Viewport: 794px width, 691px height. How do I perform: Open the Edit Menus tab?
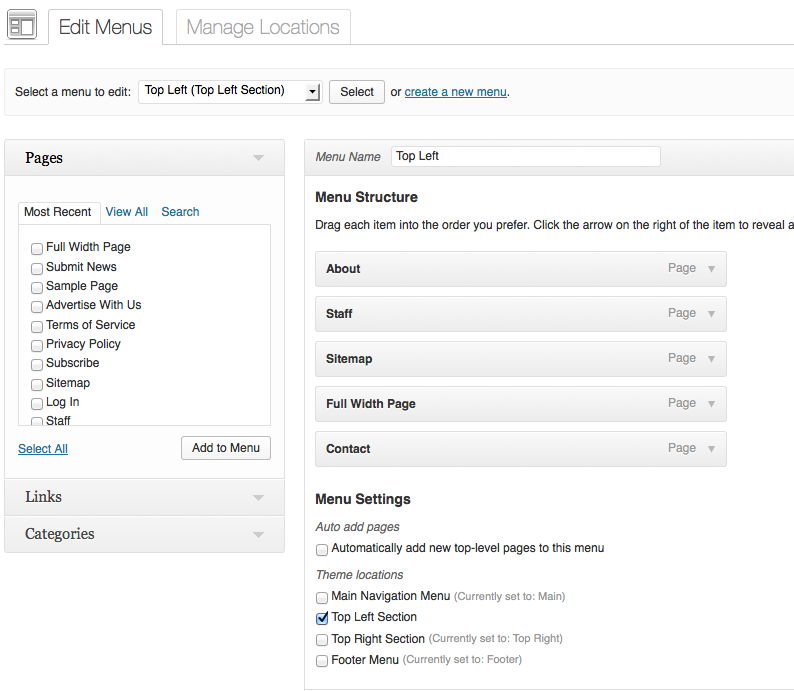105,27
